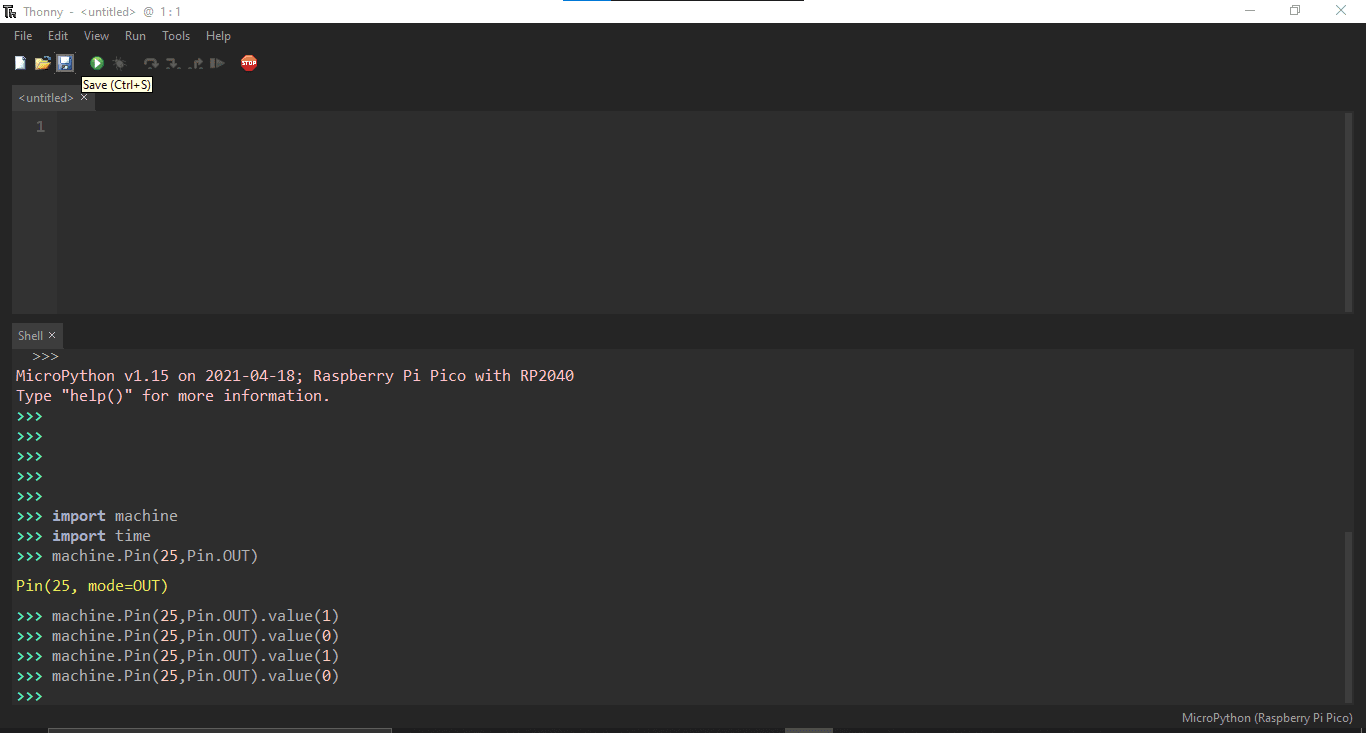Click the line number 1 gutter
1366x733 pixels.
40,127
